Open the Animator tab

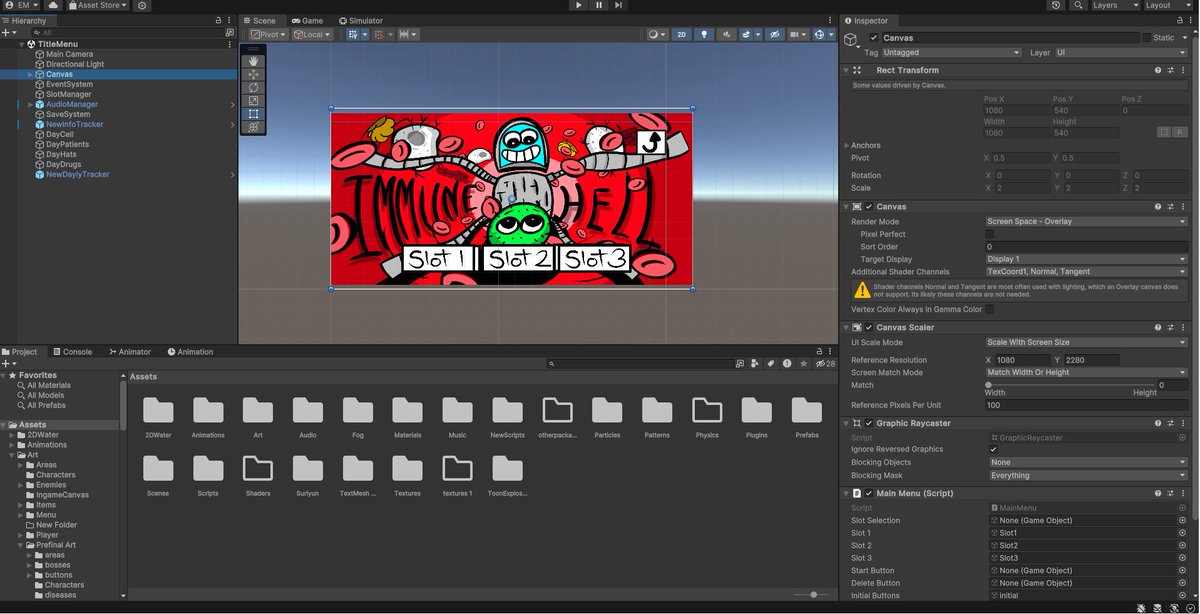[x=129, y=352]
